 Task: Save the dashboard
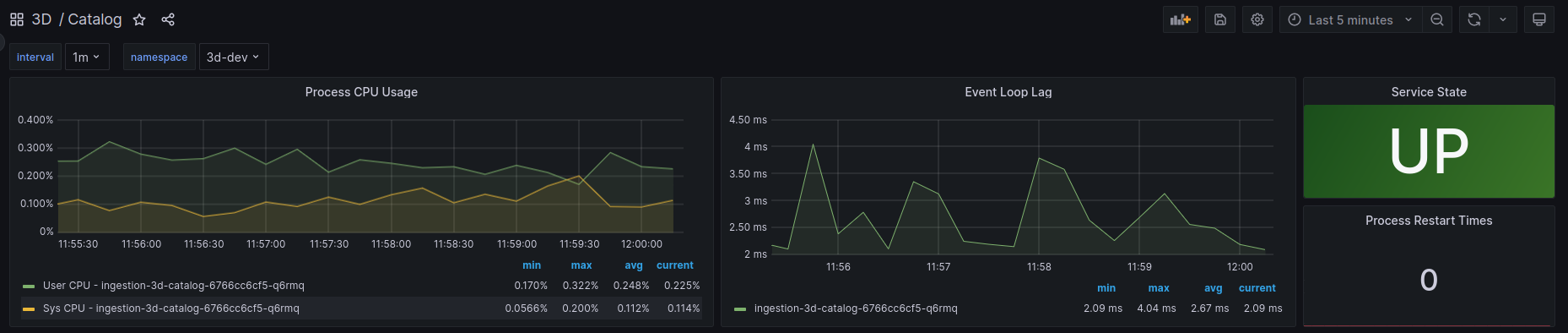pos(1220,19)
